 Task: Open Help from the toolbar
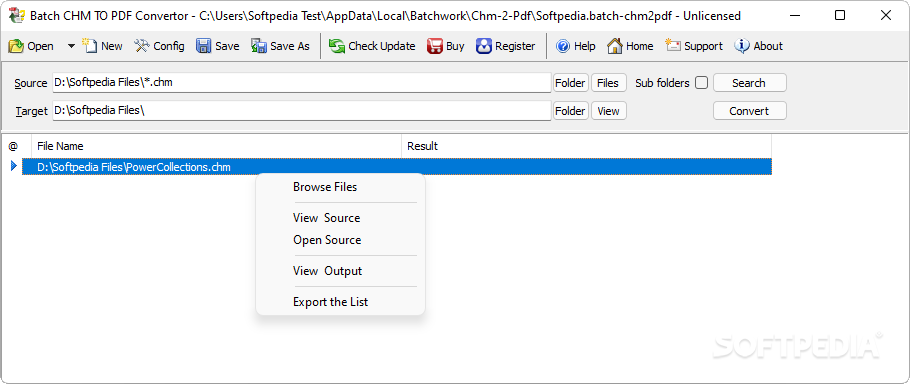[x=576, y=46]
